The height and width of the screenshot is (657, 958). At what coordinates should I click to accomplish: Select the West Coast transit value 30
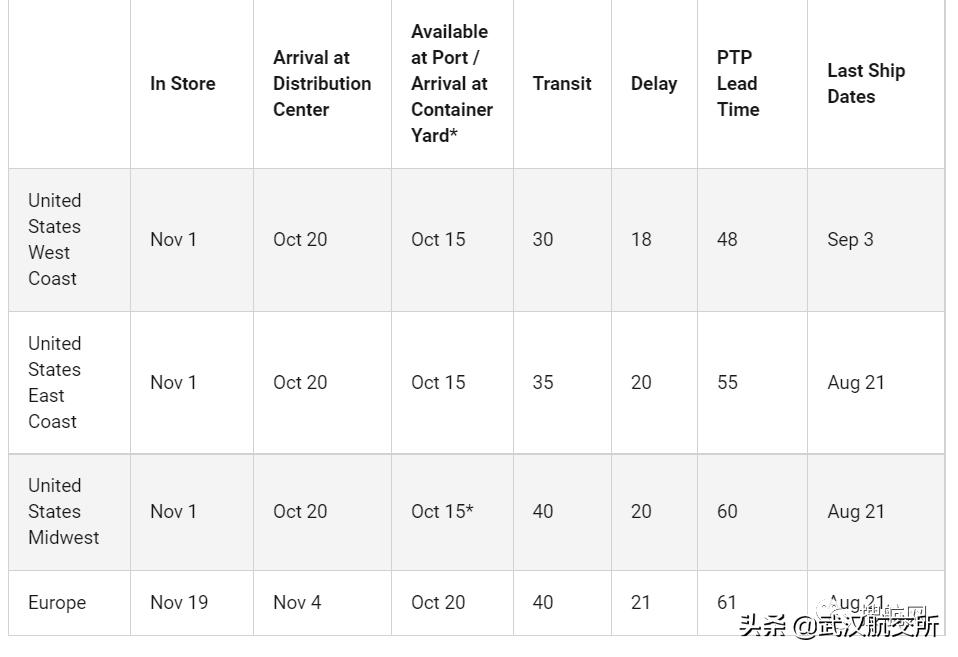[x=543, y=240]
